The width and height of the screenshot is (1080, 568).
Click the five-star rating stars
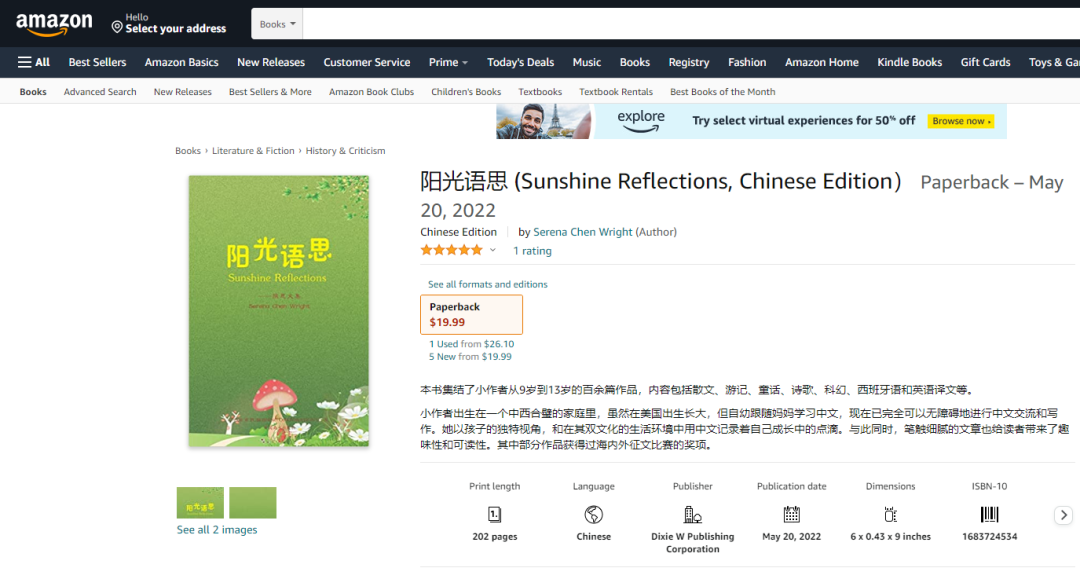click(452, 250)
